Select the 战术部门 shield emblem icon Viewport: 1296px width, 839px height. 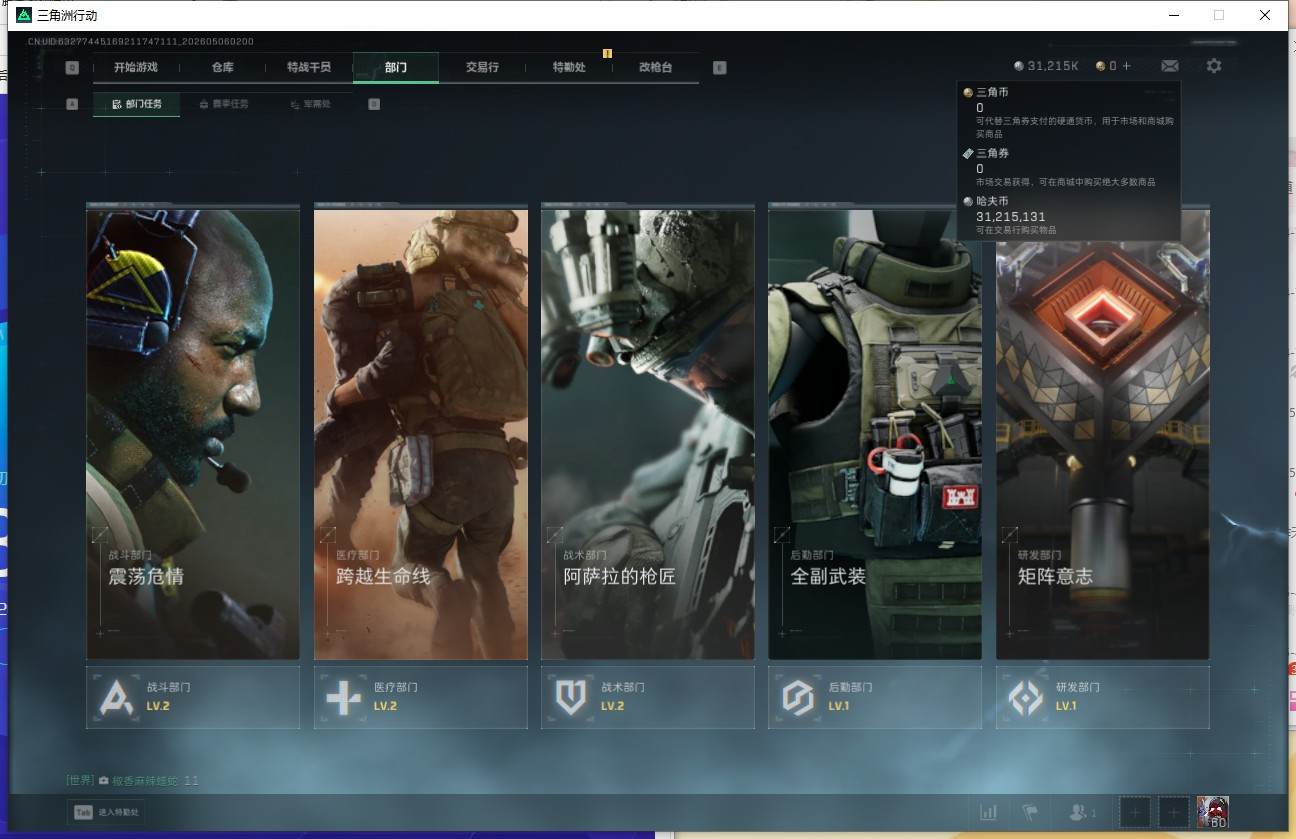(570, 697)
